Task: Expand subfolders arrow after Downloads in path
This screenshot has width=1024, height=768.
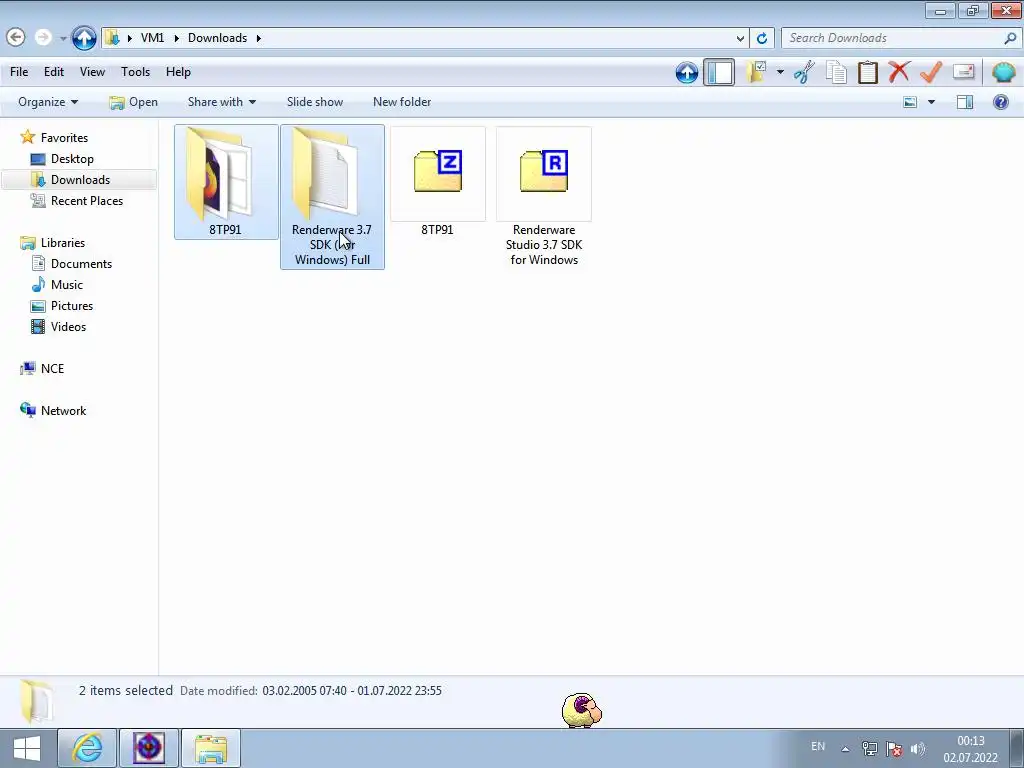Action: pyautogui.click(x=259, y=38)
